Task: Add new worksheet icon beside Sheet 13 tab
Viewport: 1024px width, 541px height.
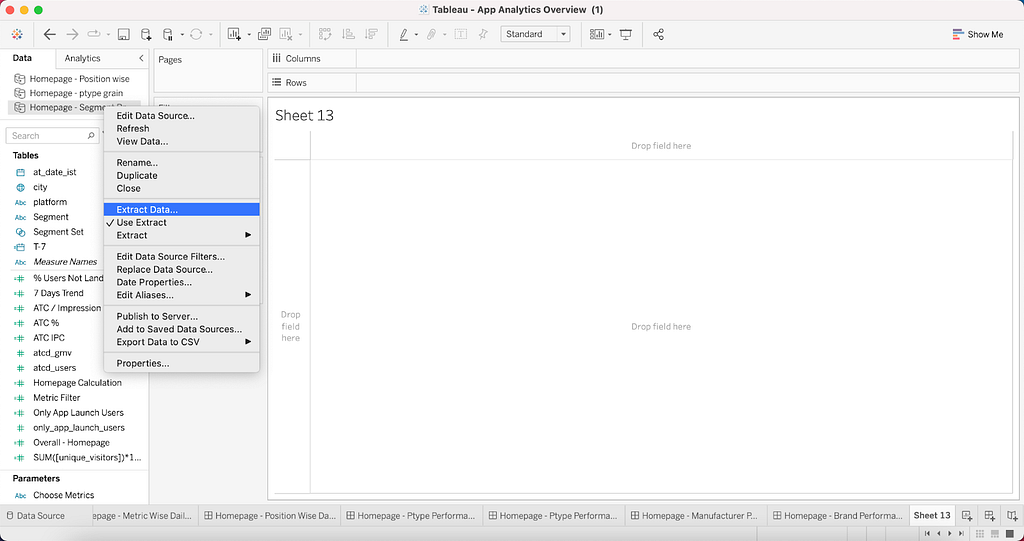Action: pos(967,516)
